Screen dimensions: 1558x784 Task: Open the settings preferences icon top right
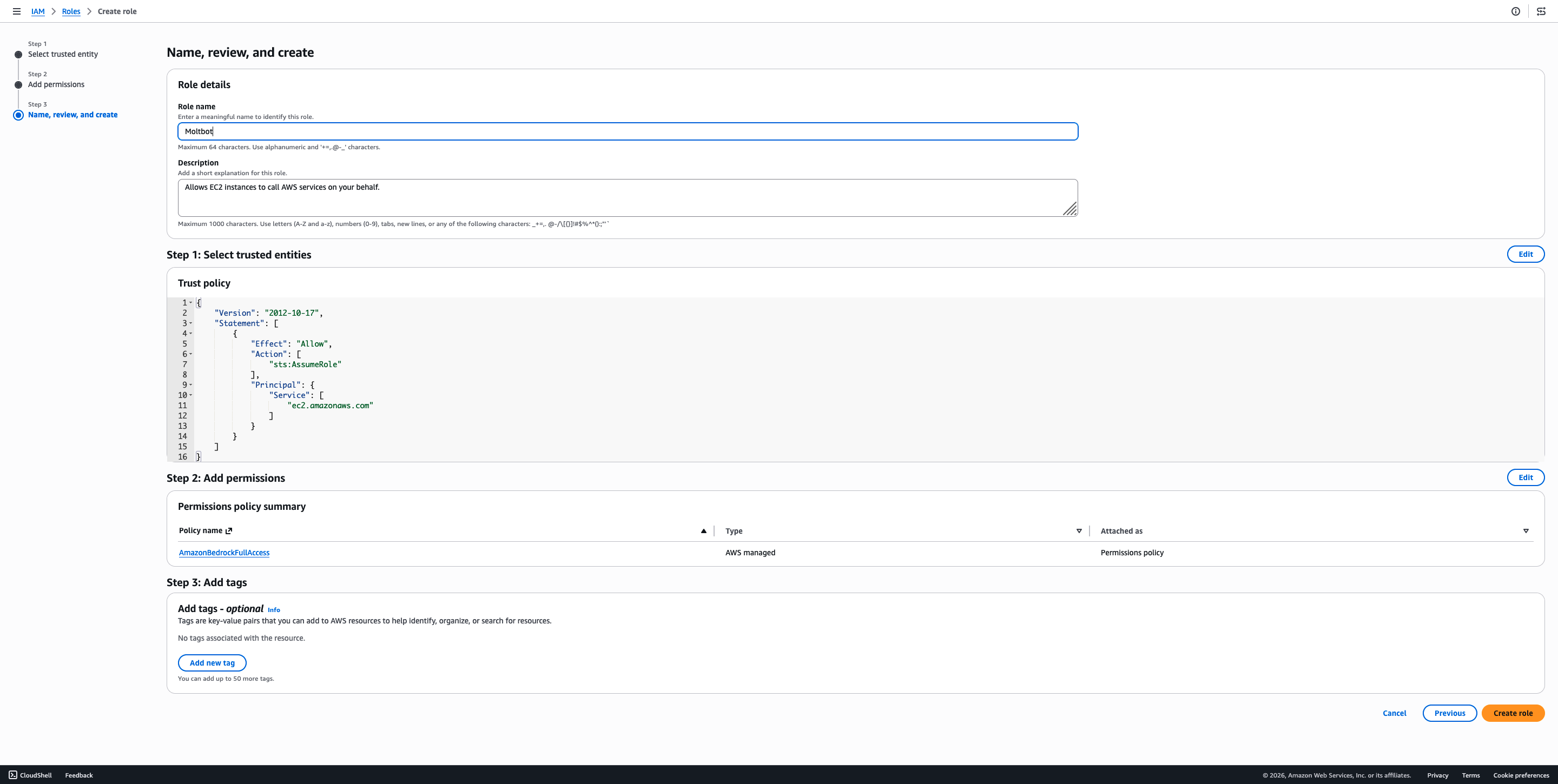(1541, 11)
